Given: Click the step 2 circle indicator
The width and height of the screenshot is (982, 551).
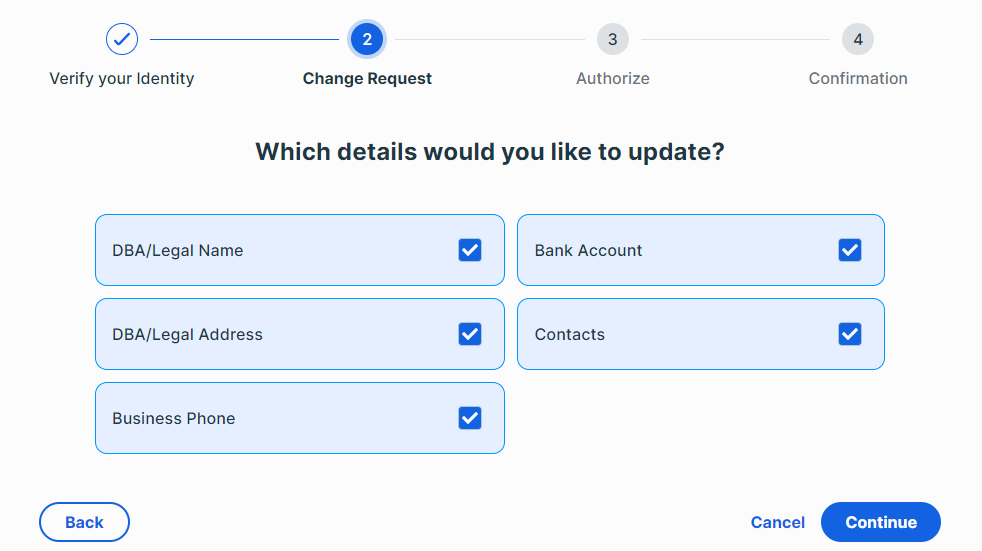Looking at the screenshot, I should tap(367, 40).
